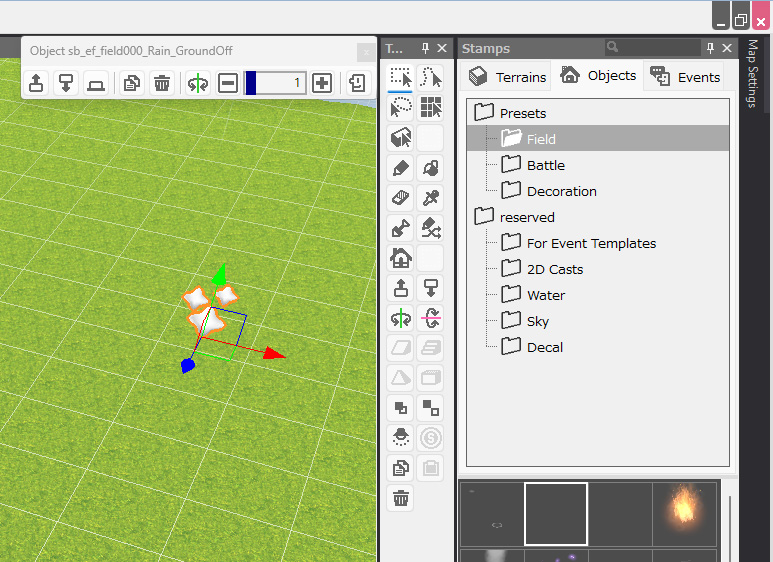The height and width of the screenshot is (562, 773).
Task: Click the lower terrain icon in tool palette
Action: (430, 288)
